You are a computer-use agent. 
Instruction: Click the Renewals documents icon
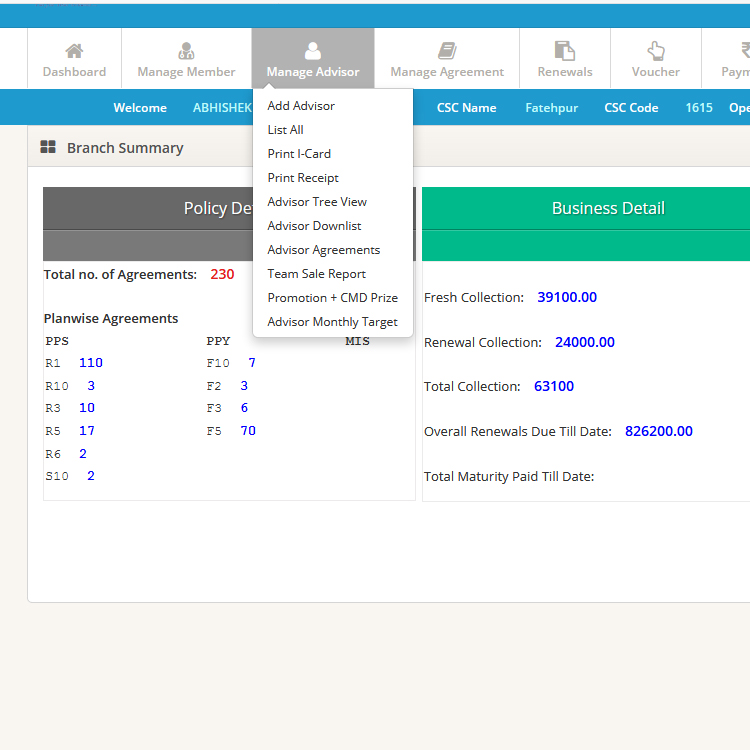(x=565, y=51)
